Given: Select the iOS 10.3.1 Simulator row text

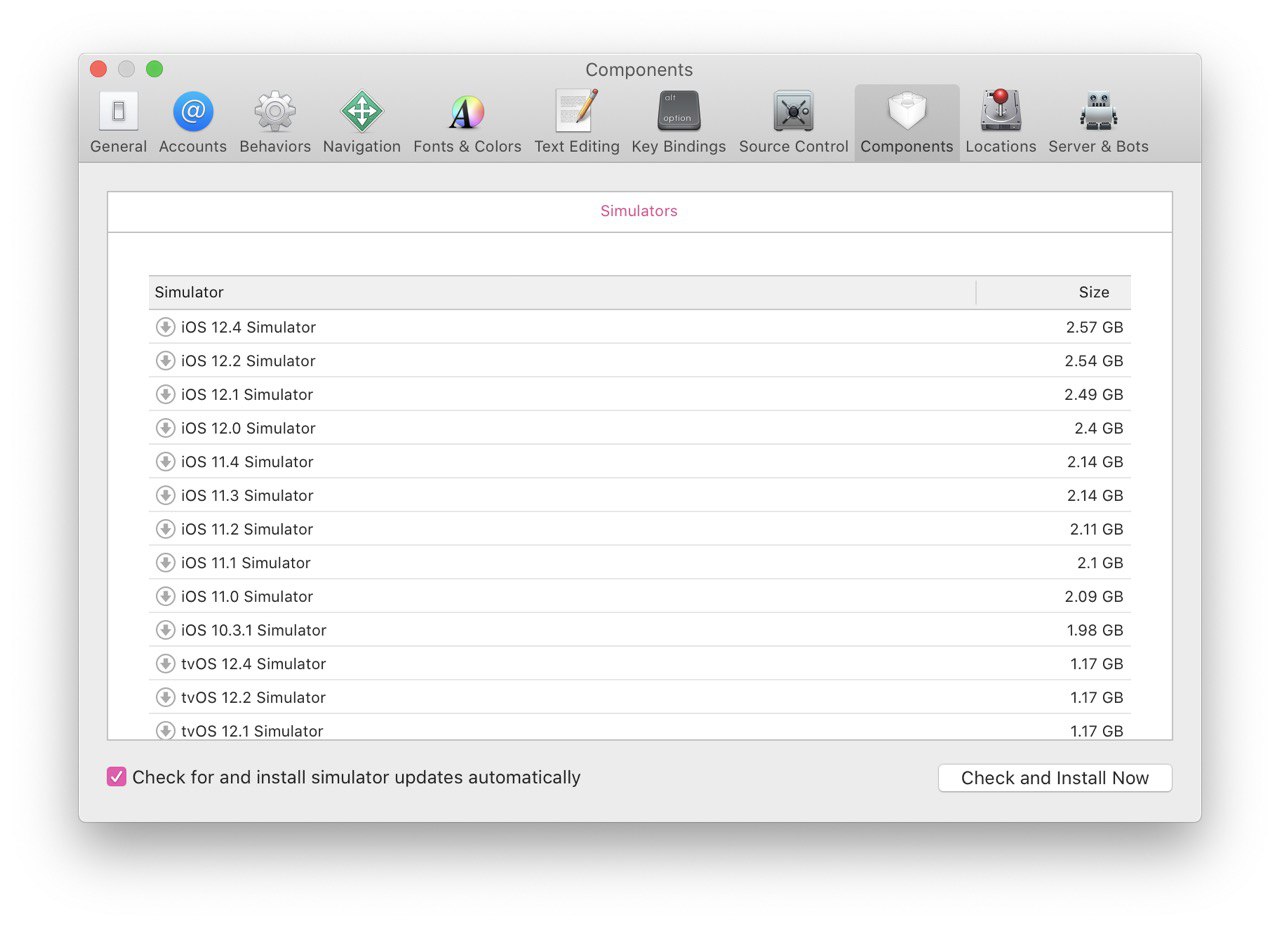Looking at the screenshot, I should tap(254, 630).
